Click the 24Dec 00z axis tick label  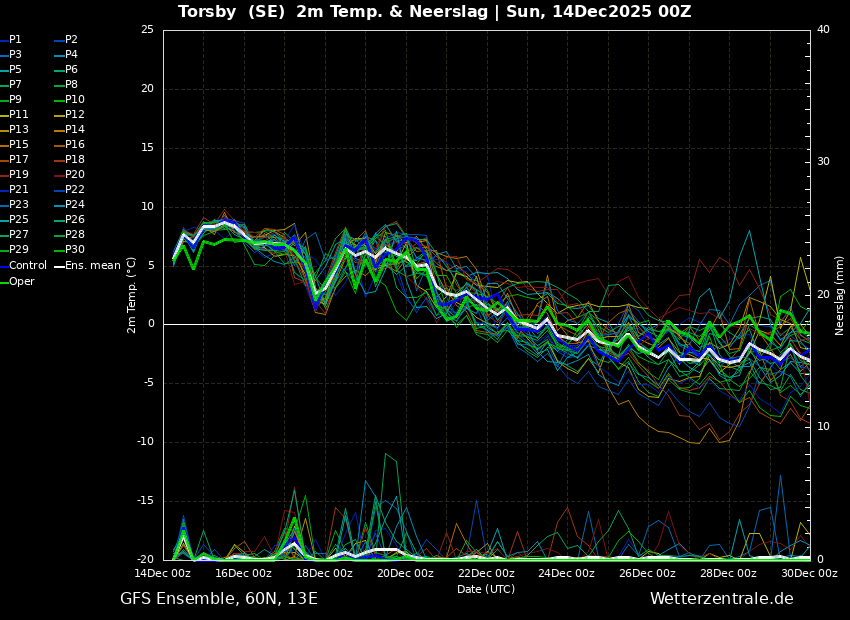tap(567, 573)
